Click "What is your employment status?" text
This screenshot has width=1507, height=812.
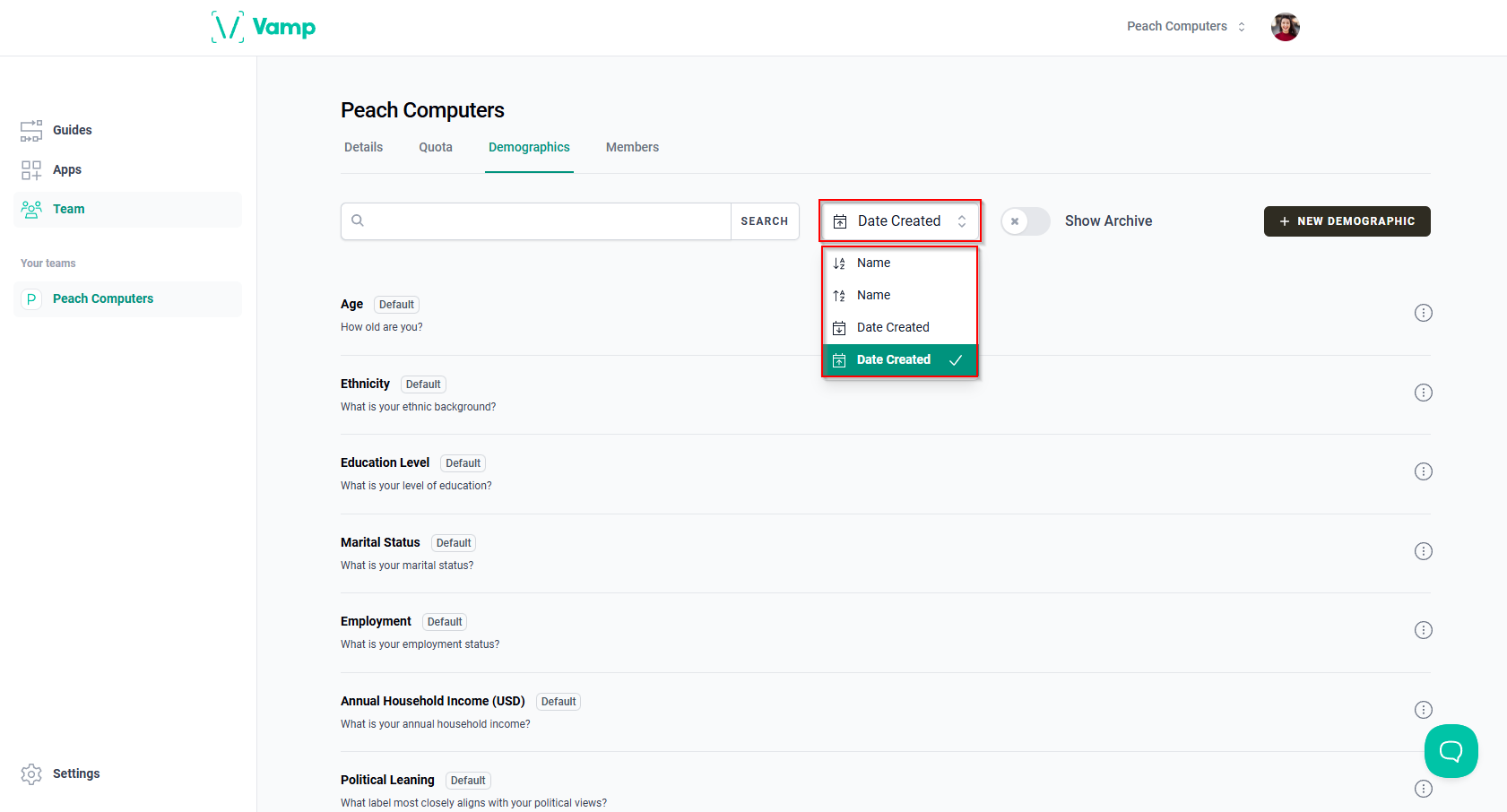pyautogui.click(x=420, y=644)
